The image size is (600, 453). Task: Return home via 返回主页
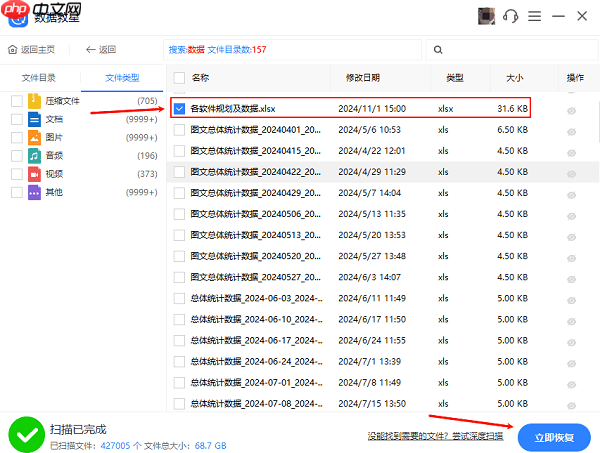pyautogui.click(x=31, y=50)
